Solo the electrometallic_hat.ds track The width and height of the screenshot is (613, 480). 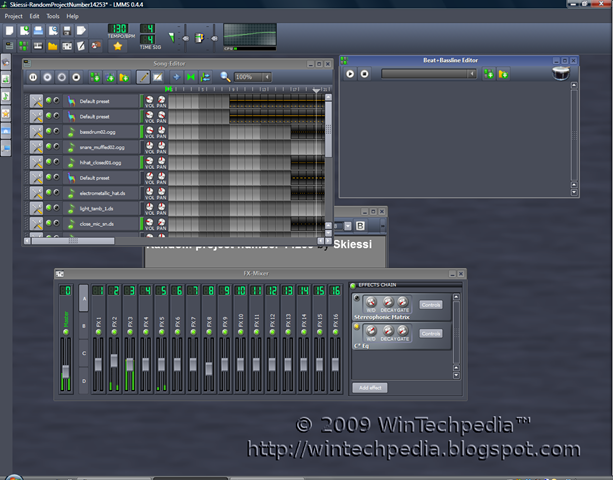tap(57, 192)
